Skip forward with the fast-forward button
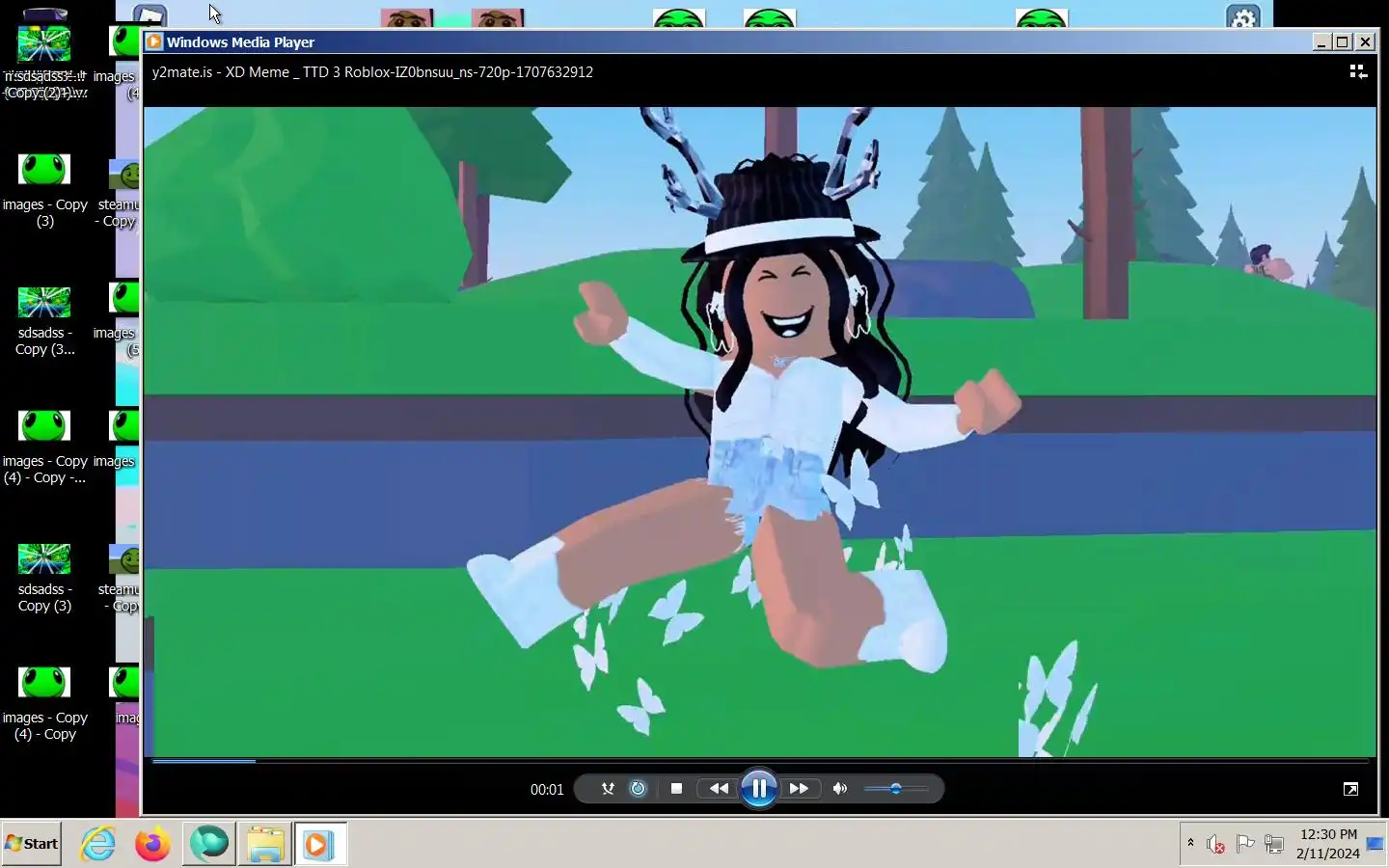The width and height of the screenshot is (1389, 868). pyautogui.click(x=800, y=789)
